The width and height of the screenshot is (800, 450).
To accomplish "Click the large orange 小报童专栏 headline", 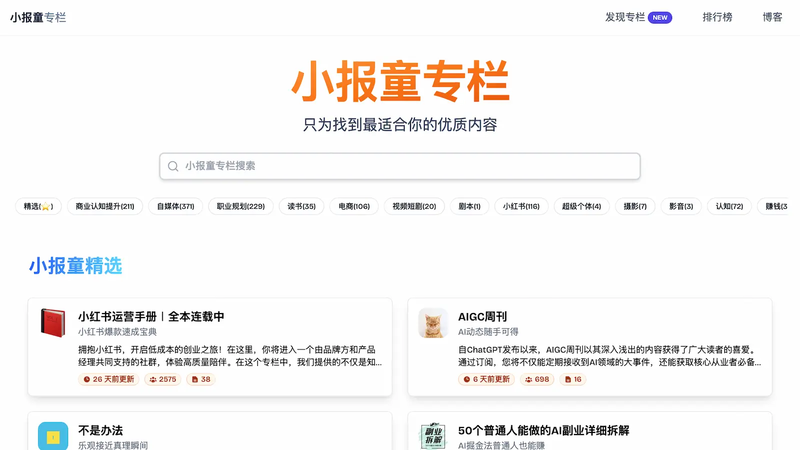I will [x=401, y=82].
